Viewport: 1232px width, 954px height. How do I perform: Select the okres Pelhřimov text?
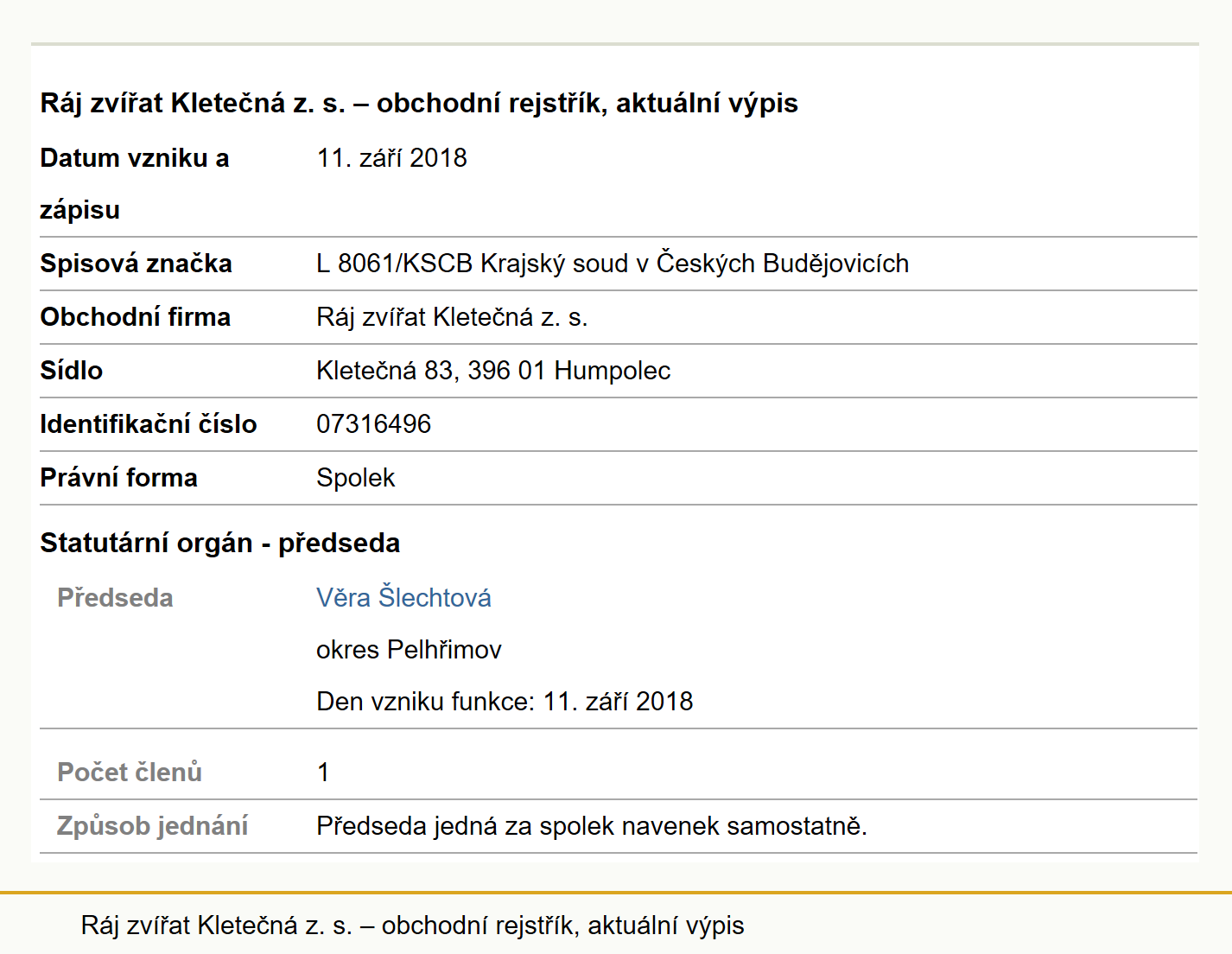point(409,649)
